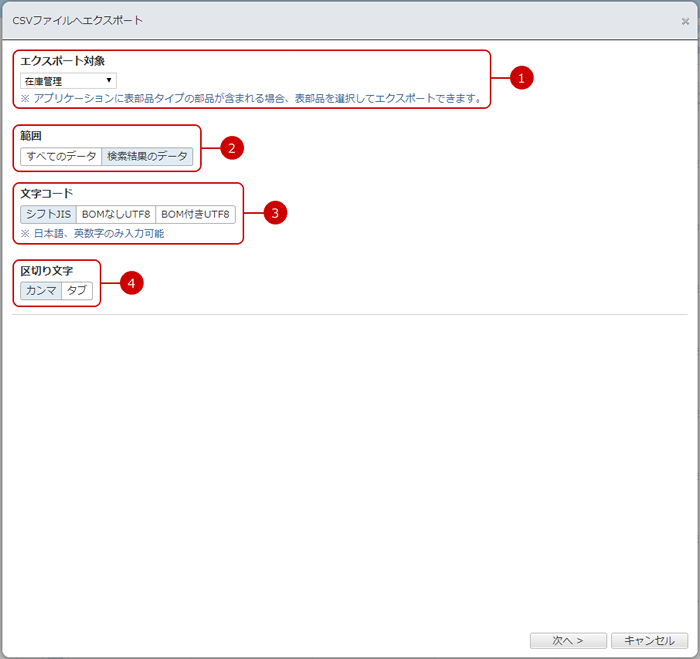The width and height of the screenshot is (700, 659).
Task: Choose BOM付きUTF8 character encoding
Action: (x=195, y=214)
